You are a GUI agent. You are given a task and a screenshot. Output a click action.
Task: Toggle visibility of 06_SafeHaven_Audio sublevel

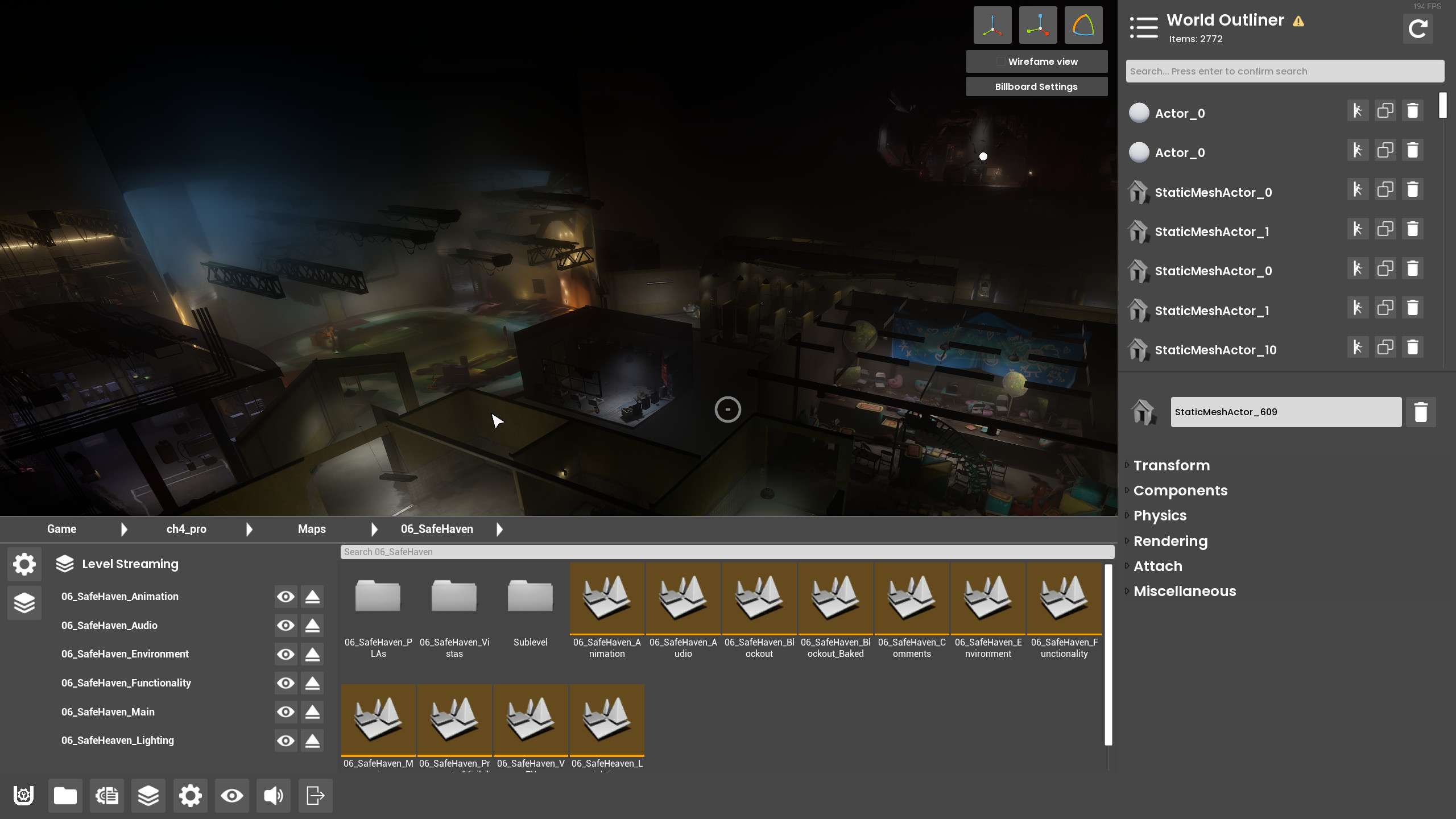click(x=286, y=625)
